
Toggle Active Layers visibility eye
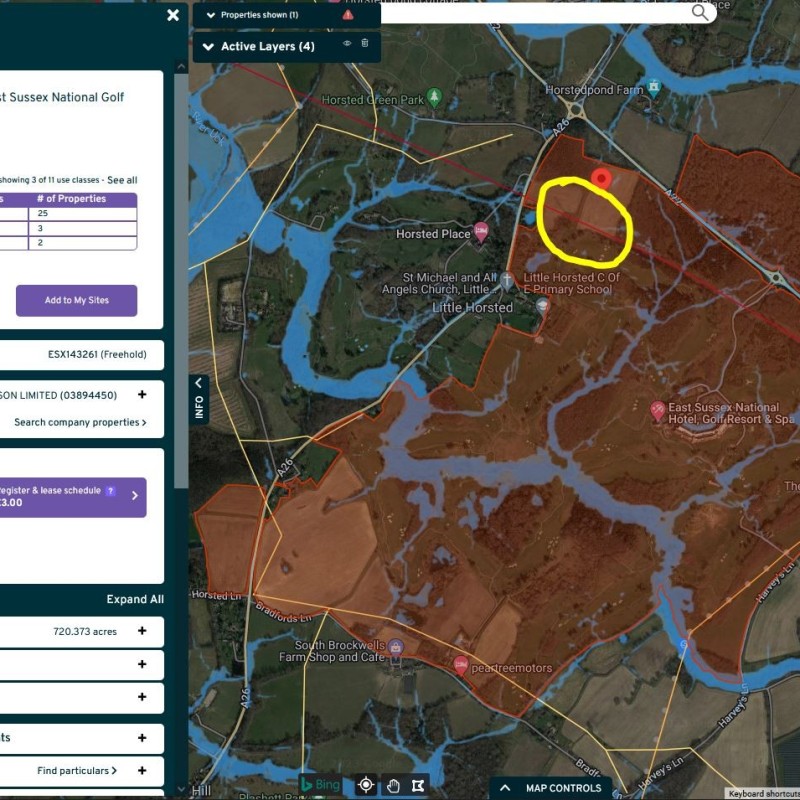pyautogui.click(x=347, y=44)
